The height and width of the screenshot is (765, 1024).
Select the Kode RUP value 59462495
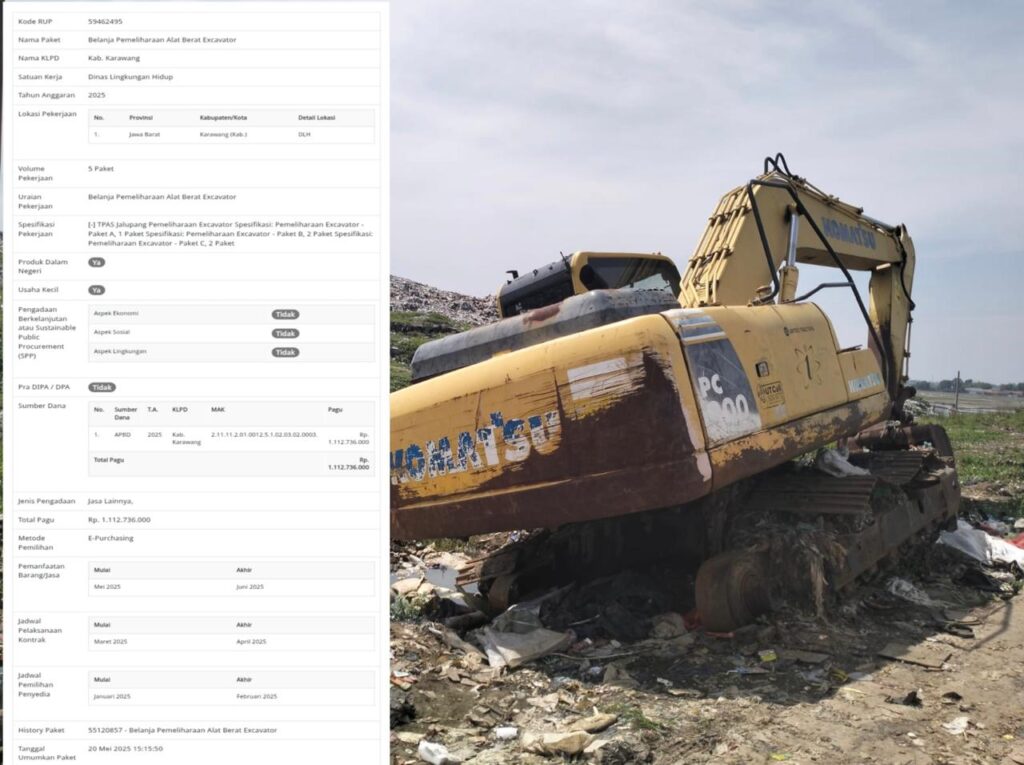pos(105,22)
